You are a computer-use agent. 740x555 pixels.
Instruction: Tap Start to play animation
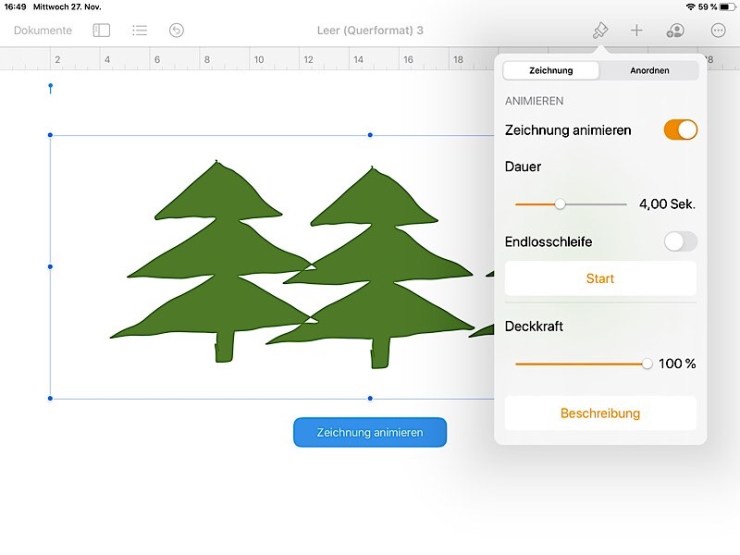(x=600, y=278)
